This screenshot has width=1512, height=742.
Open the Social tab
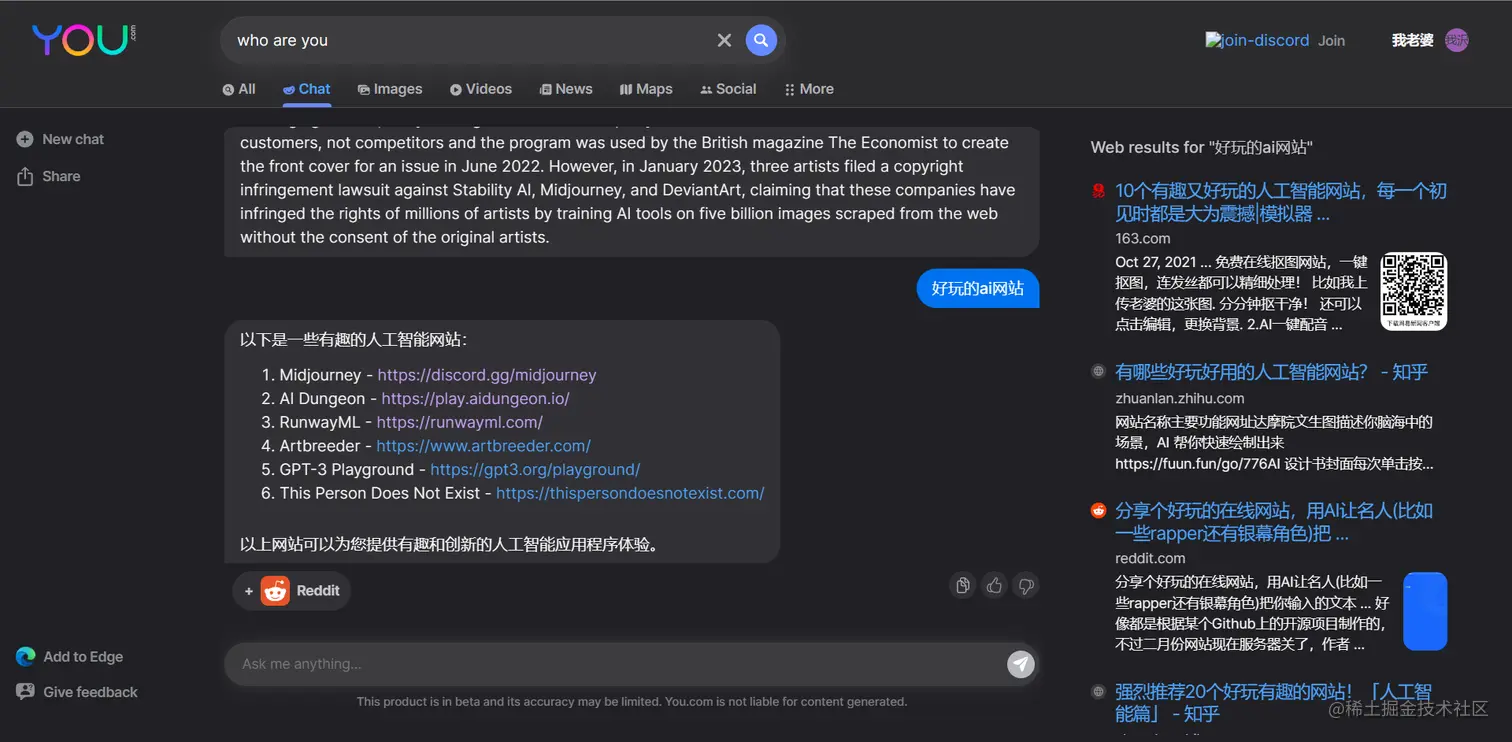[728, 89]
